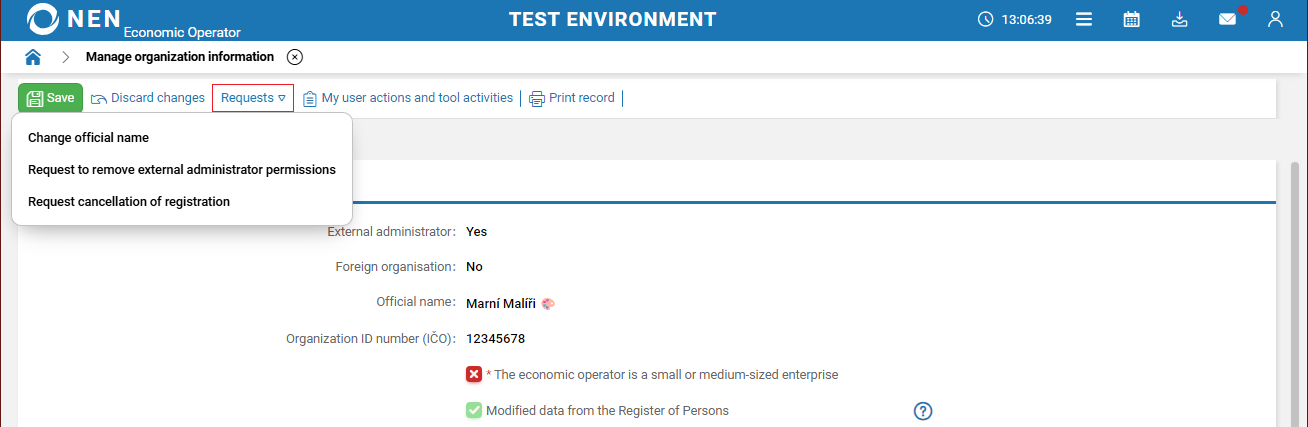Open the hamburger main menu

(1084, 19)
